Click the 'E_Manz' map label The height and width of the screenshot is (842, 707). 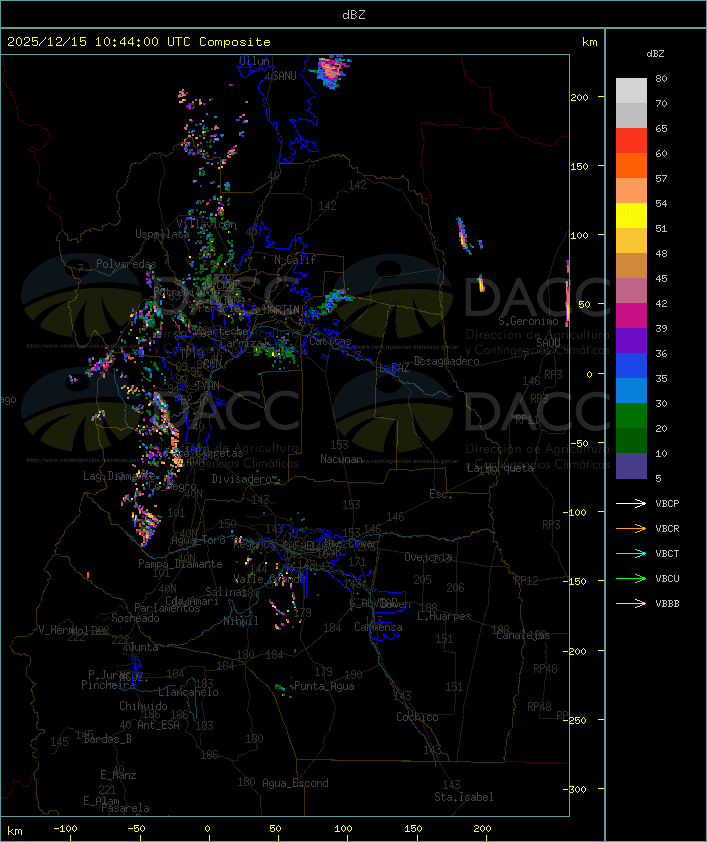coord(118,775)
